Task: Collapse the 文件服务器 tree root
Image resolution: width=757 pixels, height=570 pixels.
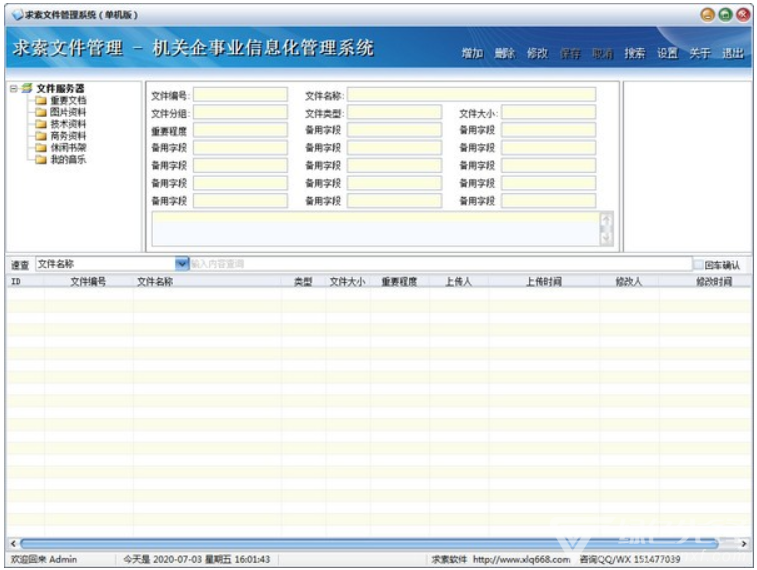Action: [14, 88]
